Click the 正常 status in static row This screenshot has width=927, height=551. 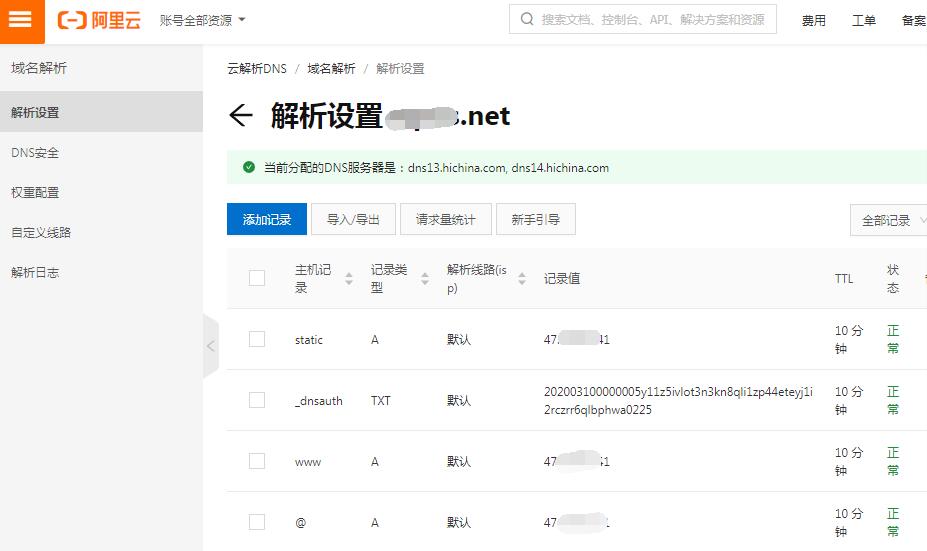(x=893, y=339)
